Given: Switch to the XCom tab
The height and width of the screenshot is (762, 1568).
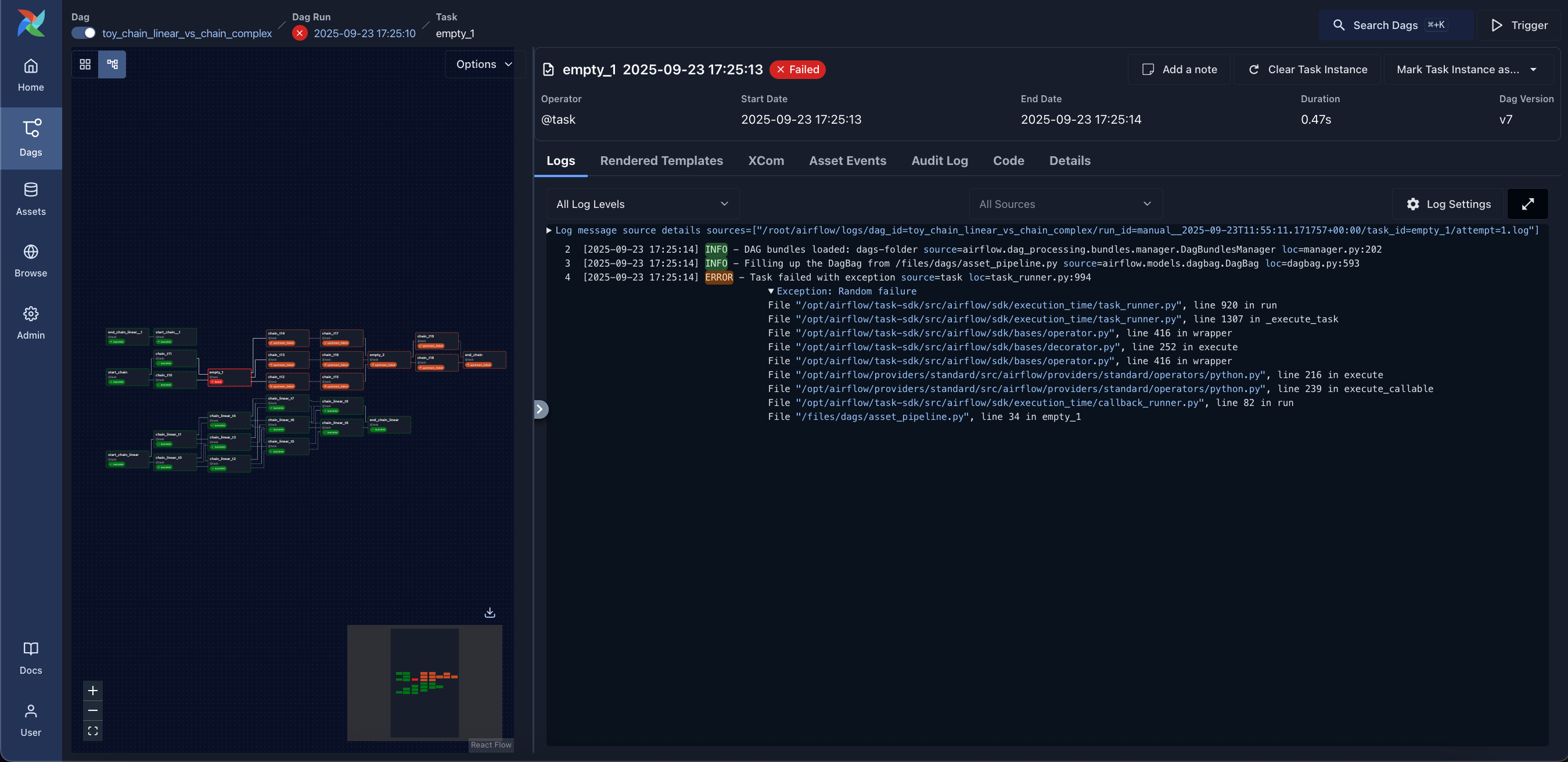Looking at the screenshot, I should click(766, 161).
